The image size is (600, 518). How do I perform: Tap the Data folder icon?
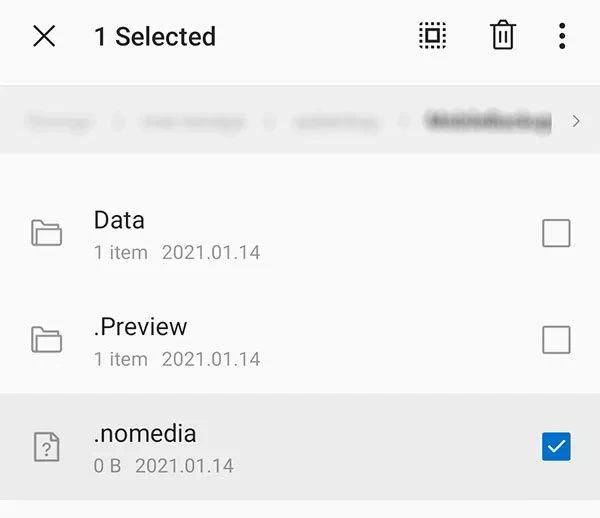[x=46, y=234]
